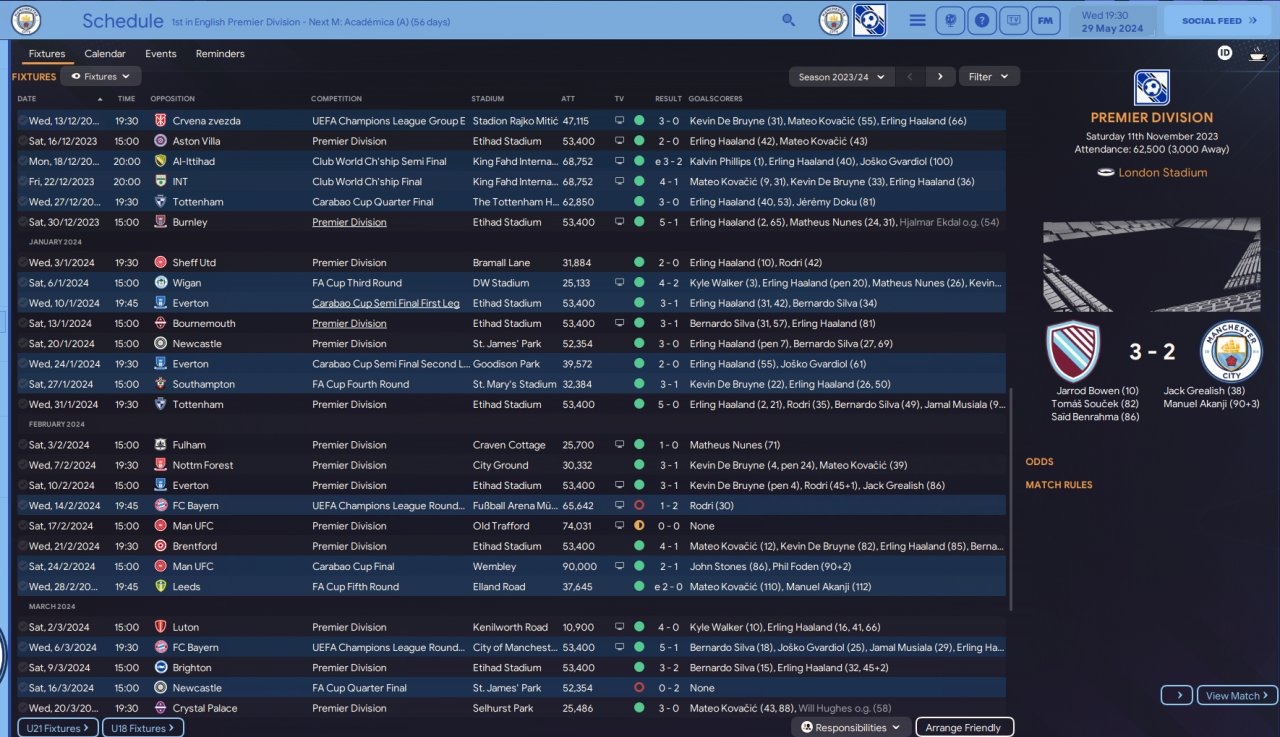Open the Social Feed panel
Image resolution: width=1280 pixels, height=737 pixels.
[x=1218, y=20]
